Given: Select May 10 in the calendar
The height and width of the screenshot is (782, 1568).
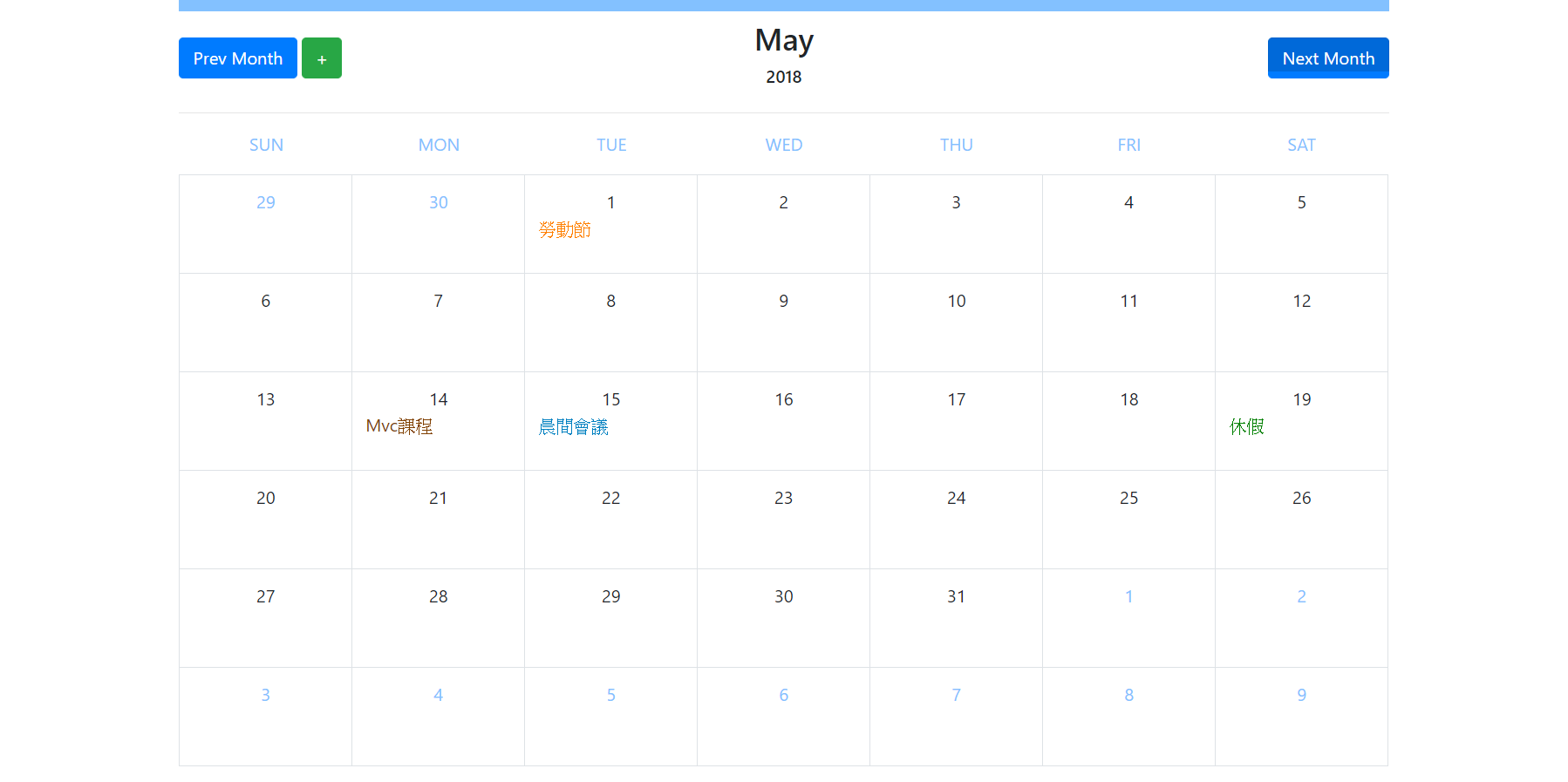Looking at the screenshot, I should [956, 322].
